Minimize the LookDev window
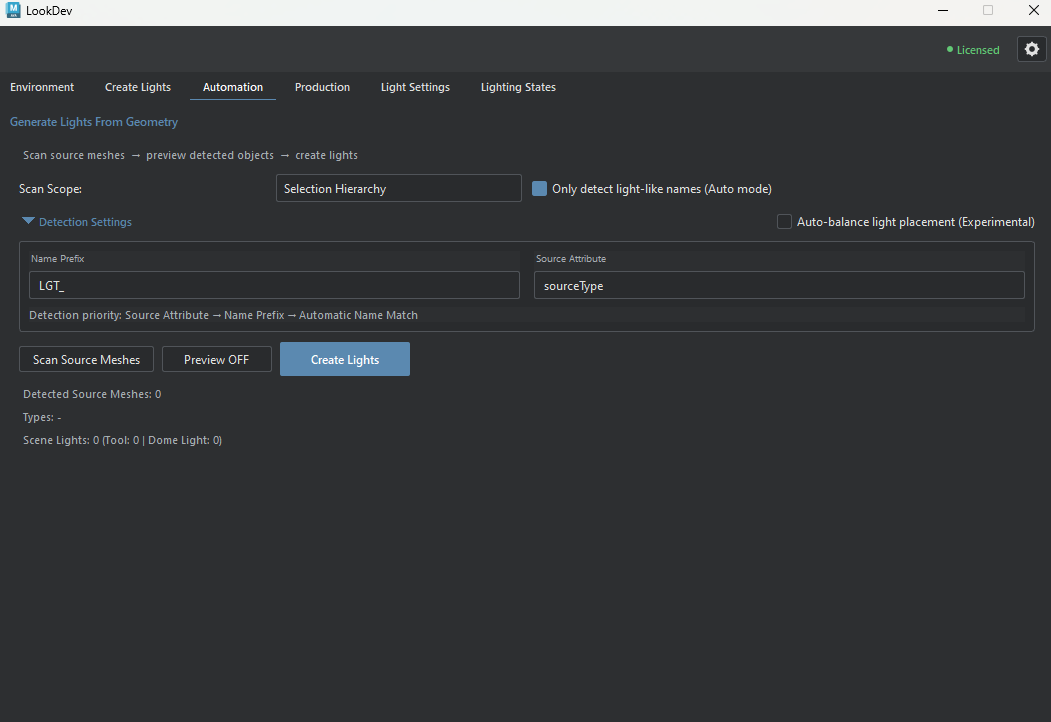Viewport: 1051px width, 722px height. (x=942, y=10)
